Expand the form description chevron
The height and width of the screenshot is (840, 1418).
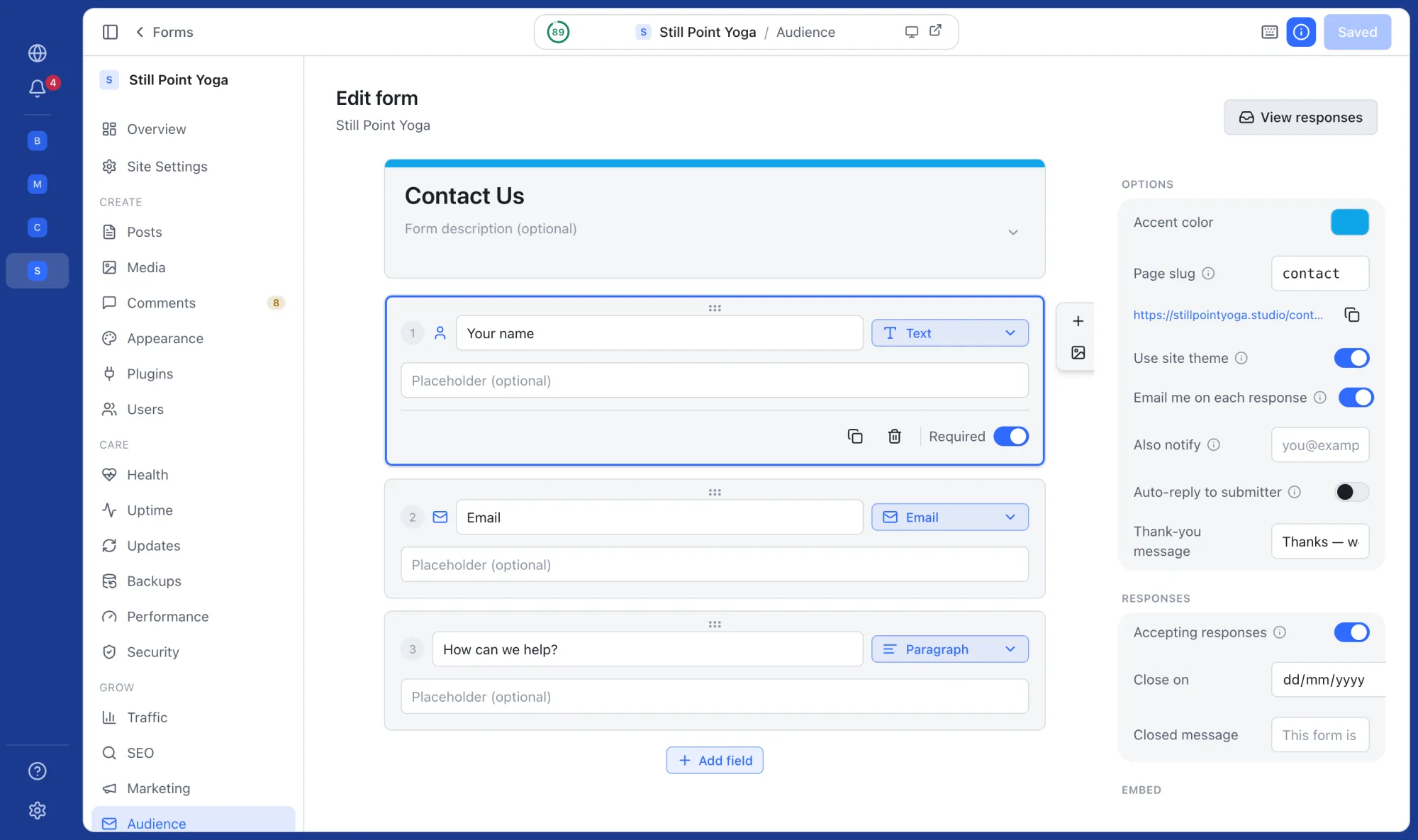click(1013, 233)
